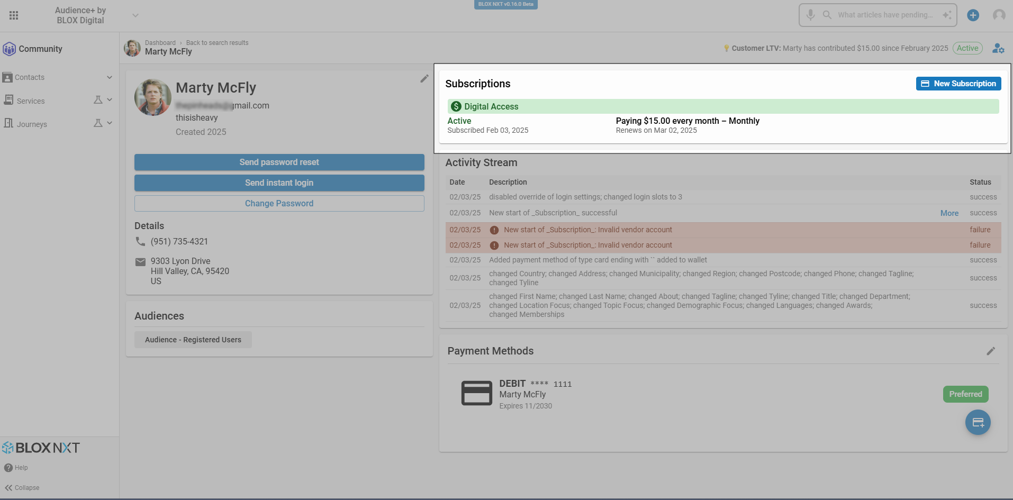Click Send password reset button

(x=279, y=162)
